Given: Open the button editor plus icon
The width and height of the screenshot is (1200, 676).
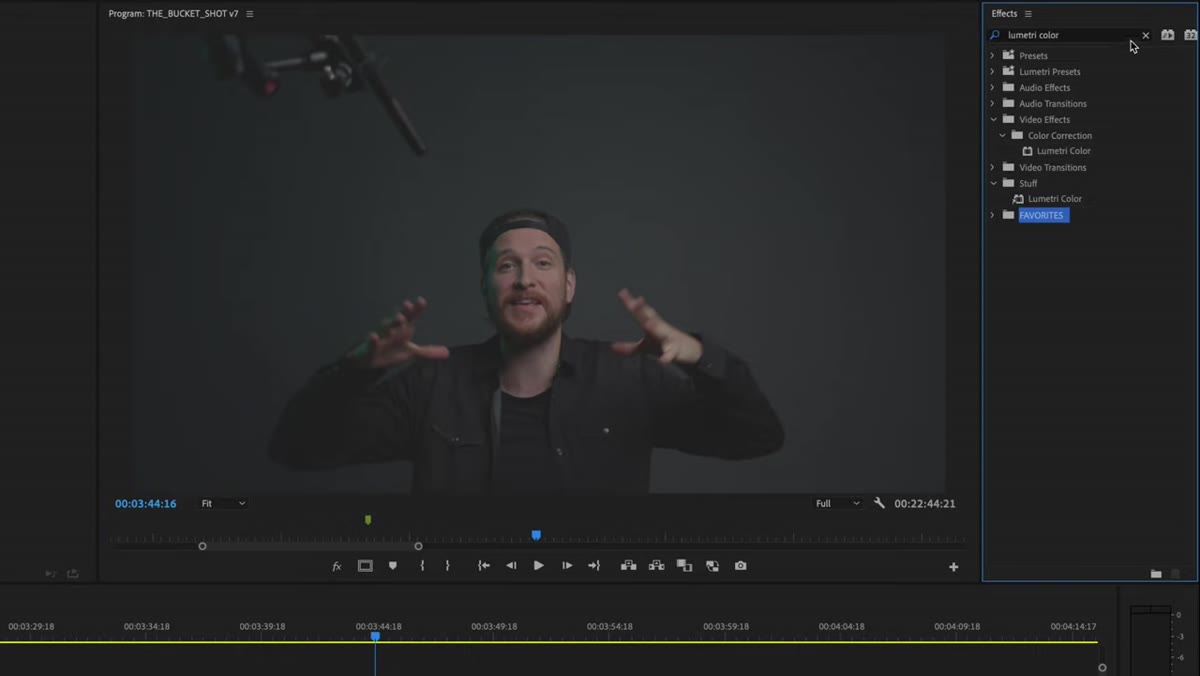Looking at the screenshot, I should 954,567.
